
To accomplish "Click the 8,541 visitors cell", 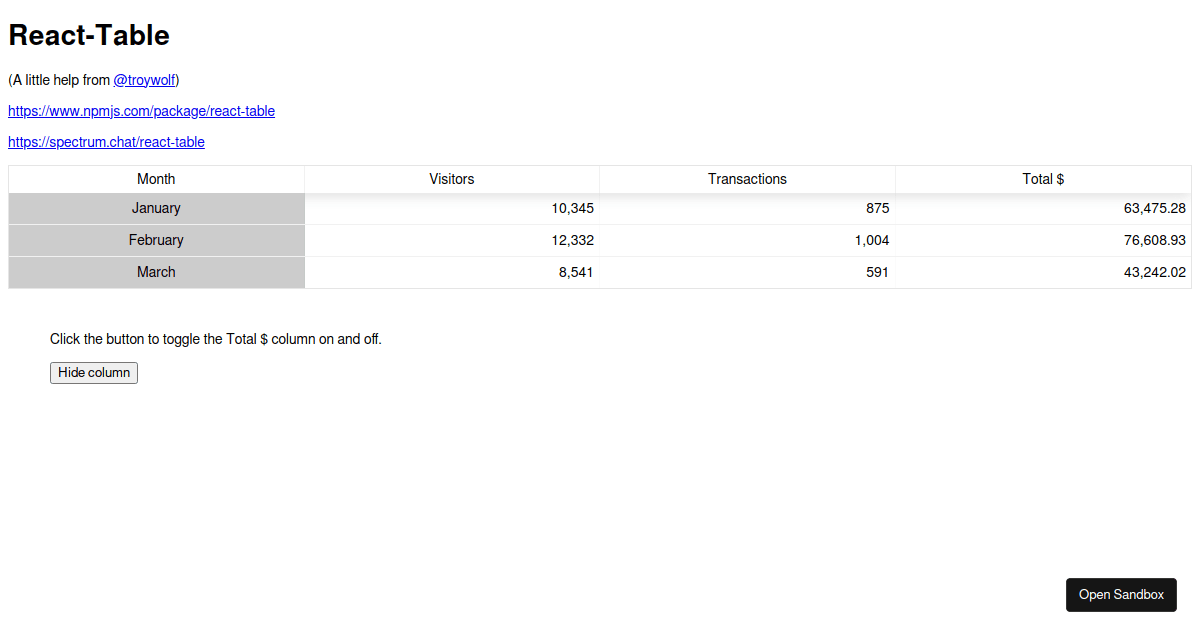I will click(452, 272).
